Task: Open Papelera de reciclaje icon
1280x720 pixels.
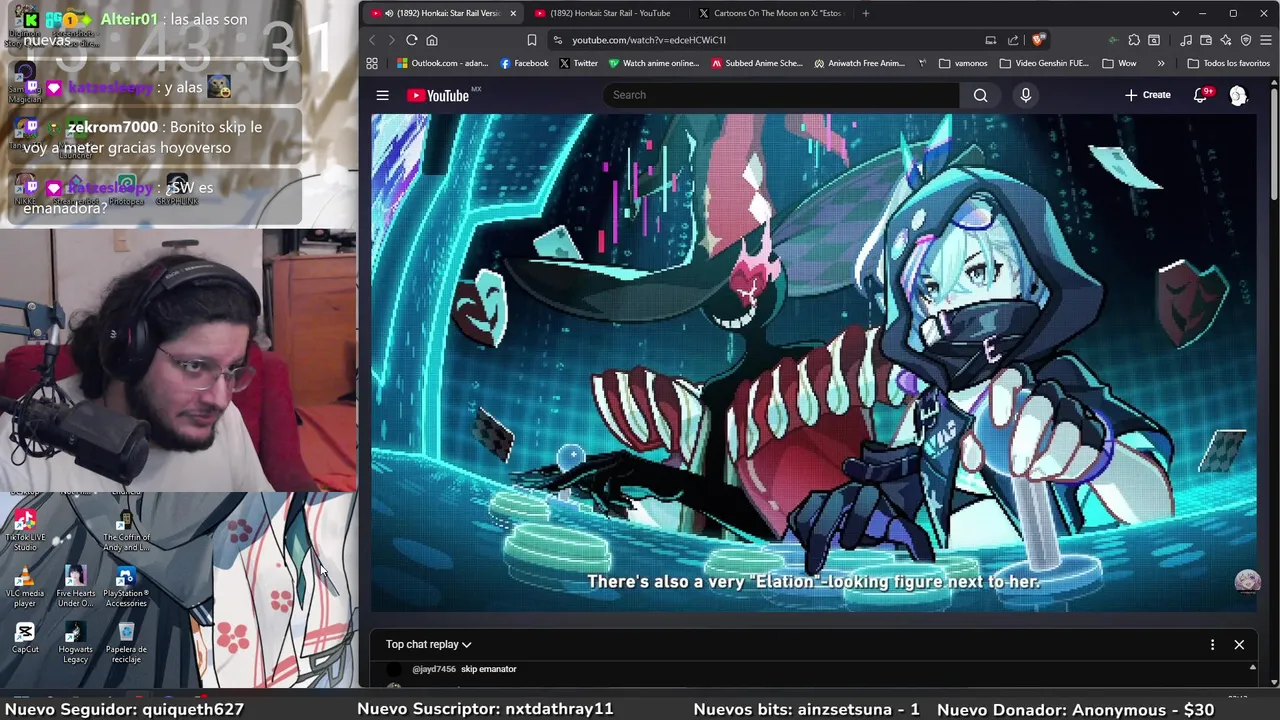Action: pos(126,643)
